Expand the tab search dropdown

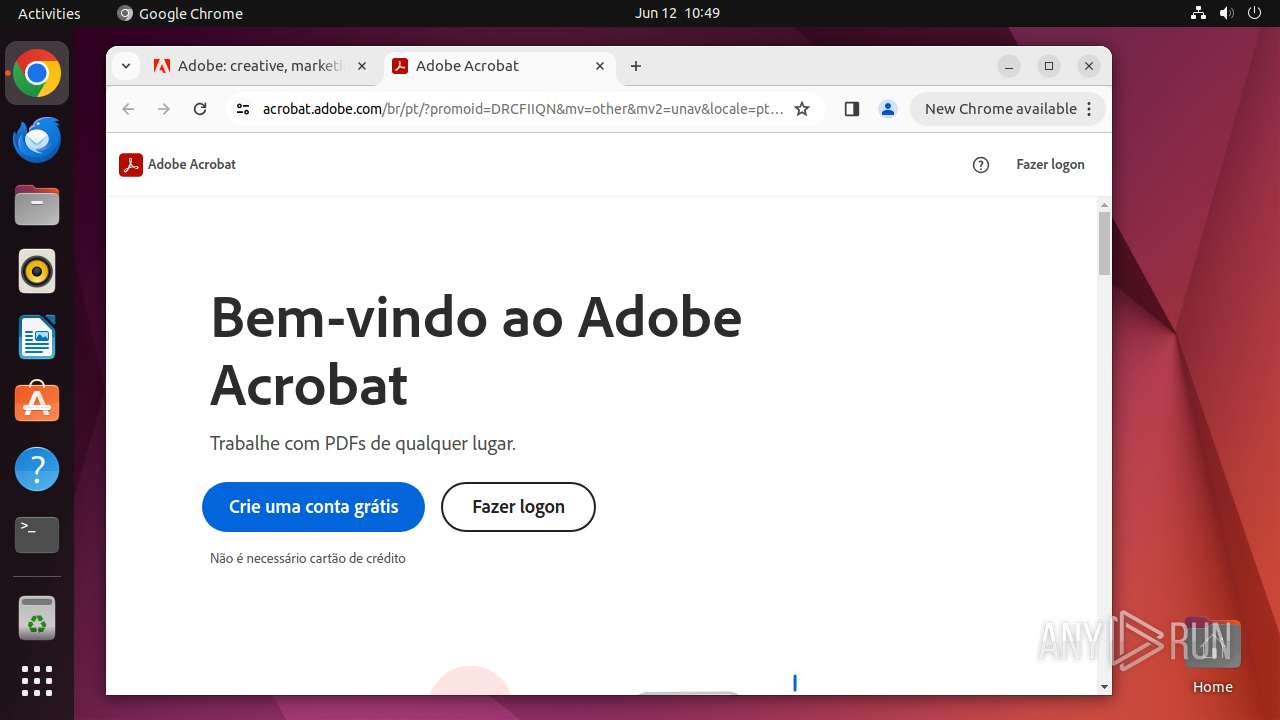coord(126,66)
